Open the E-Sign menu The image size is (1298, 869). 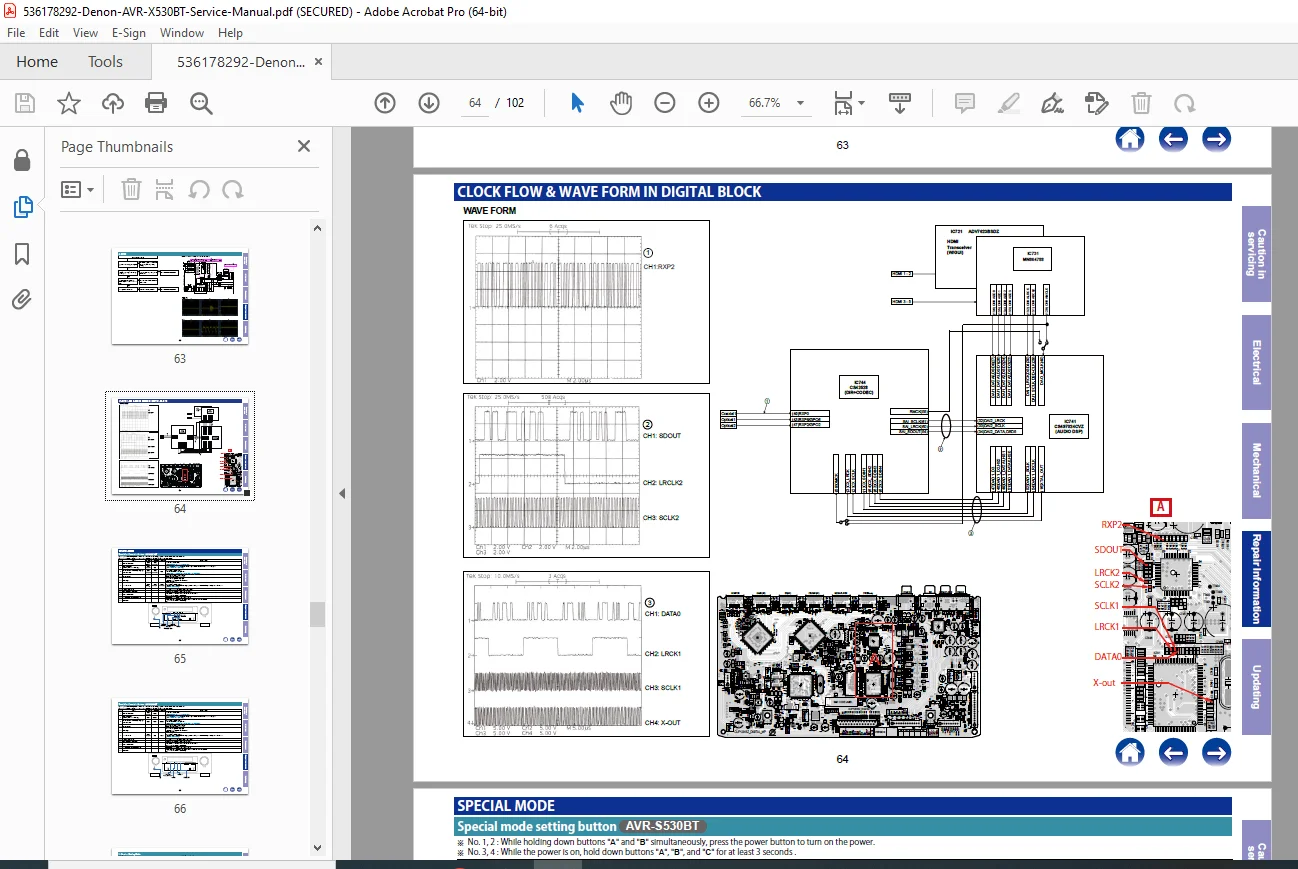(129, 33)
